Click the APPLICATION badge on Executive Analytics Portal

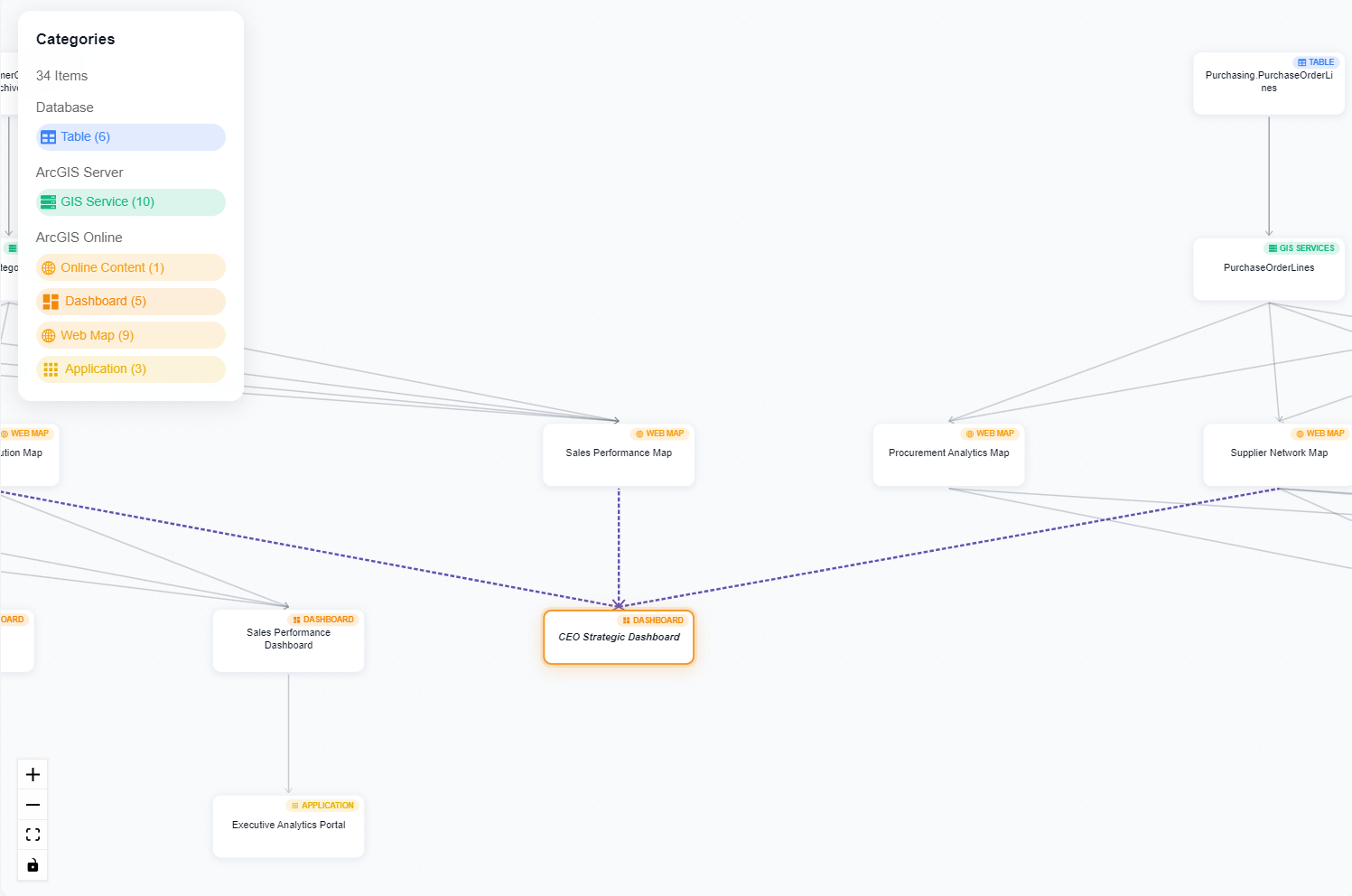322,805
